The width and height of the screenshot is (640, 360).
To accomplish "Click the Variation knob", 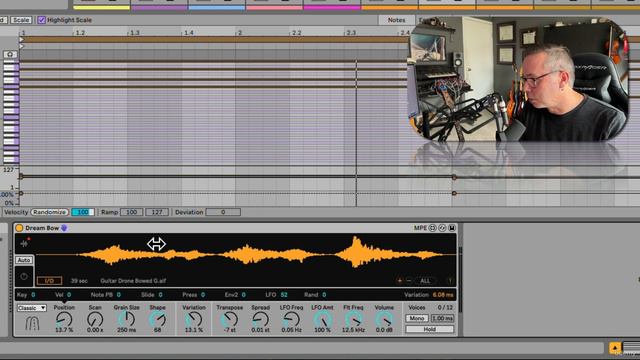I will pos(193,319).
